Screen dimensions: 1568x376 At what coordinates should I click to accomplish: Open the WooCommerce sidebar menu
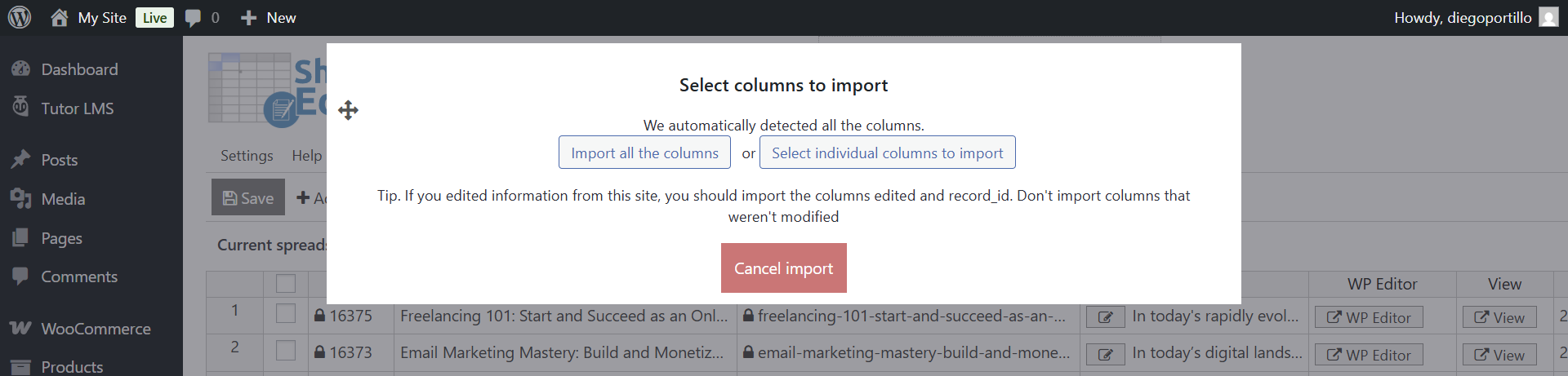tap(96, 329)
